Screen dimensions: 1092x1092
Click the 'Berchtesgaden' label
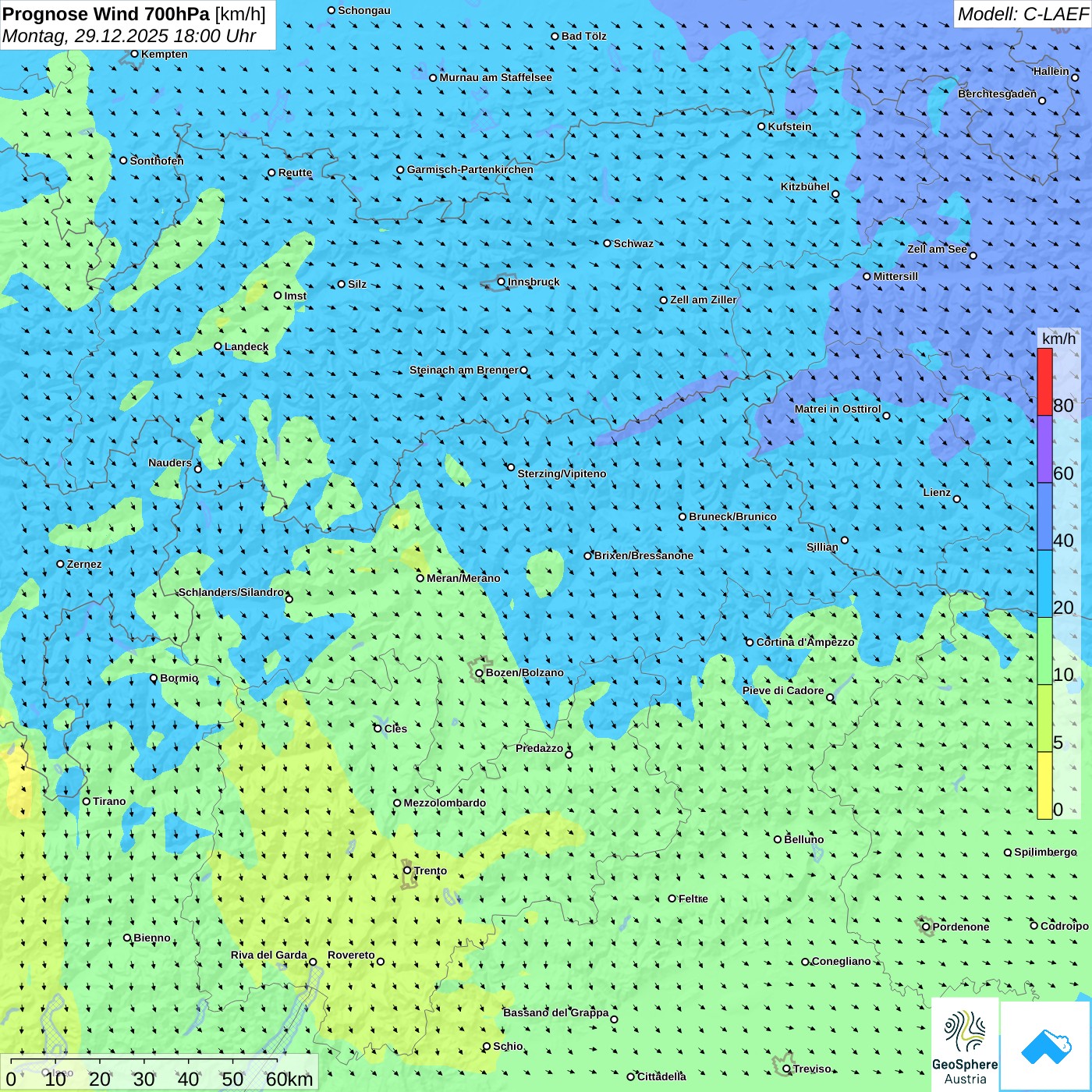coord(998,94)
